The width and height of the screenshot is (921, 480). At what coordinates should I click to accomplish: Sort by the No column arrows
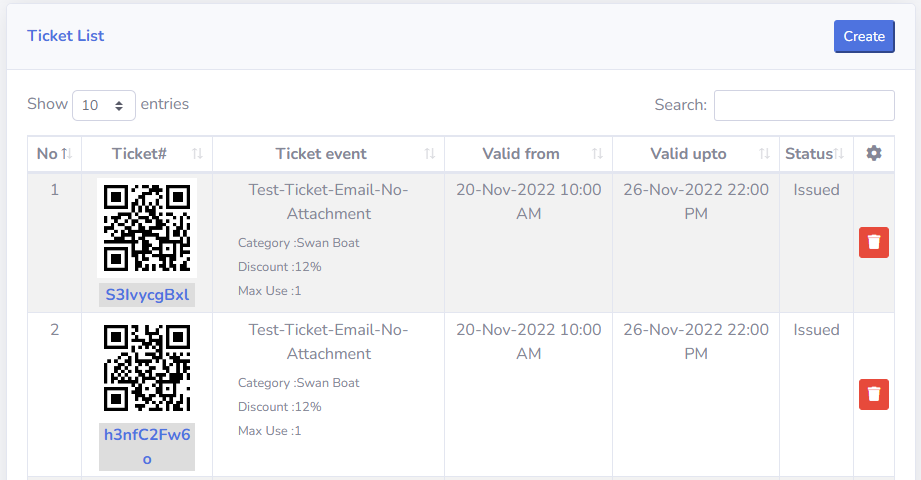(x=67, y=154)
